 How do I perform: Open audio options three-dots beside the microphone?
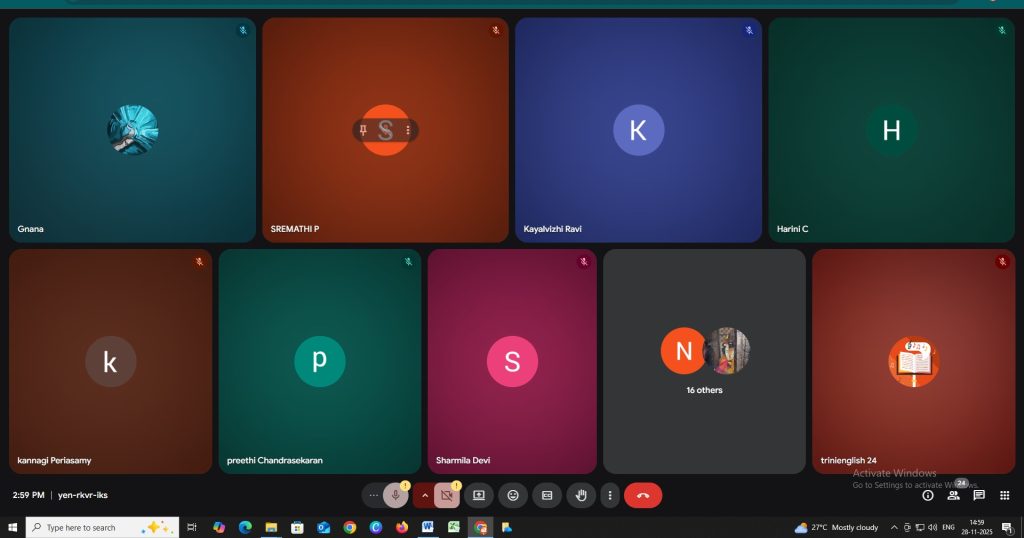373,495
